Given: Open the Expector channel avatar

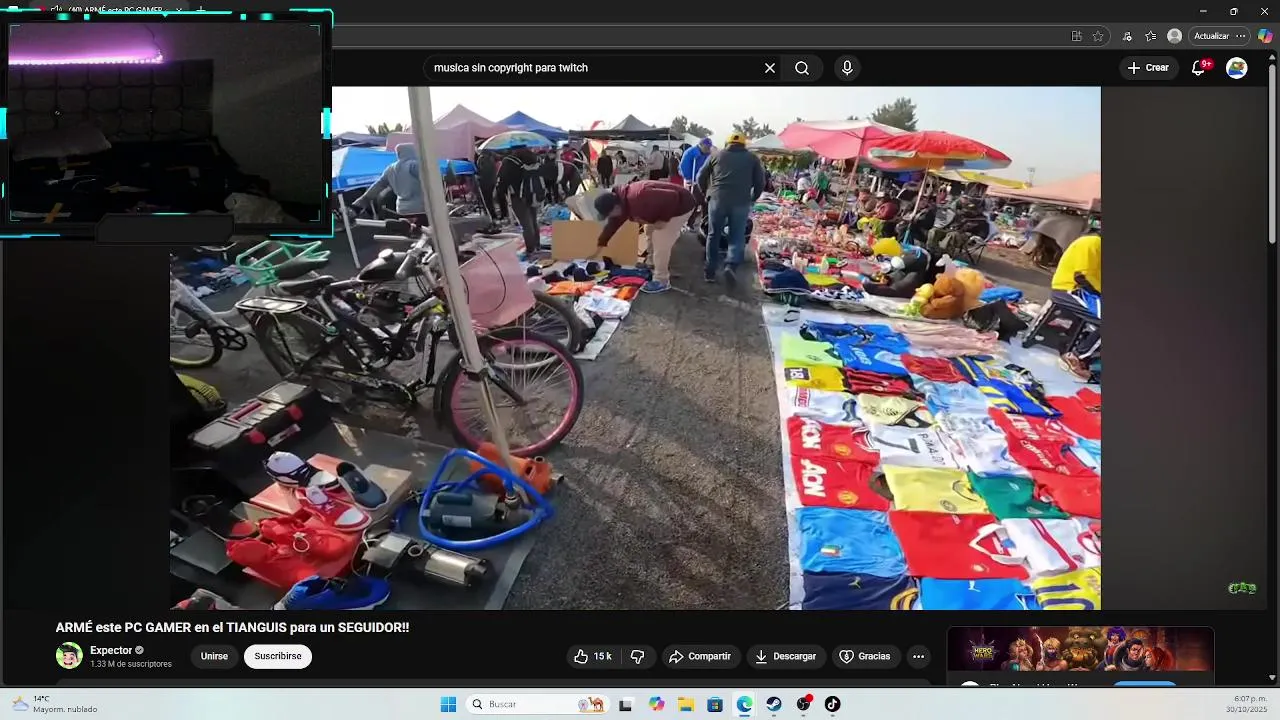Looking at the screenshot, I should point(69,656).
